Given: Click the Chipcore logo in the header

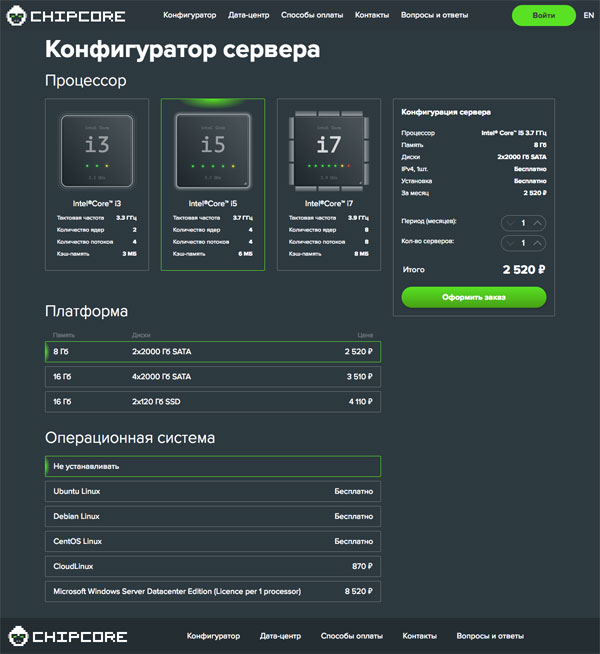Looking at the screenshot, I should tap(66, 16).
